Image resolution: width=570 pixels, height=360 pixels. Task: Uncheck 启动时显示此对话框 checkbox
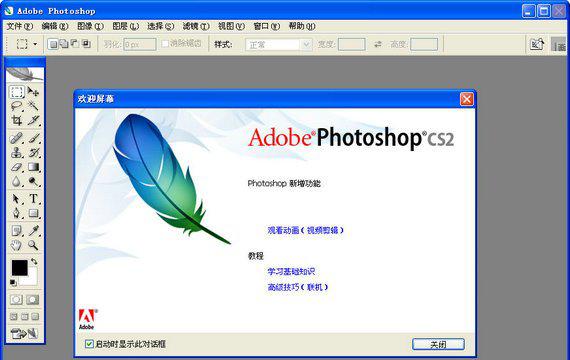pyautogui.click(x=89, y=344)
